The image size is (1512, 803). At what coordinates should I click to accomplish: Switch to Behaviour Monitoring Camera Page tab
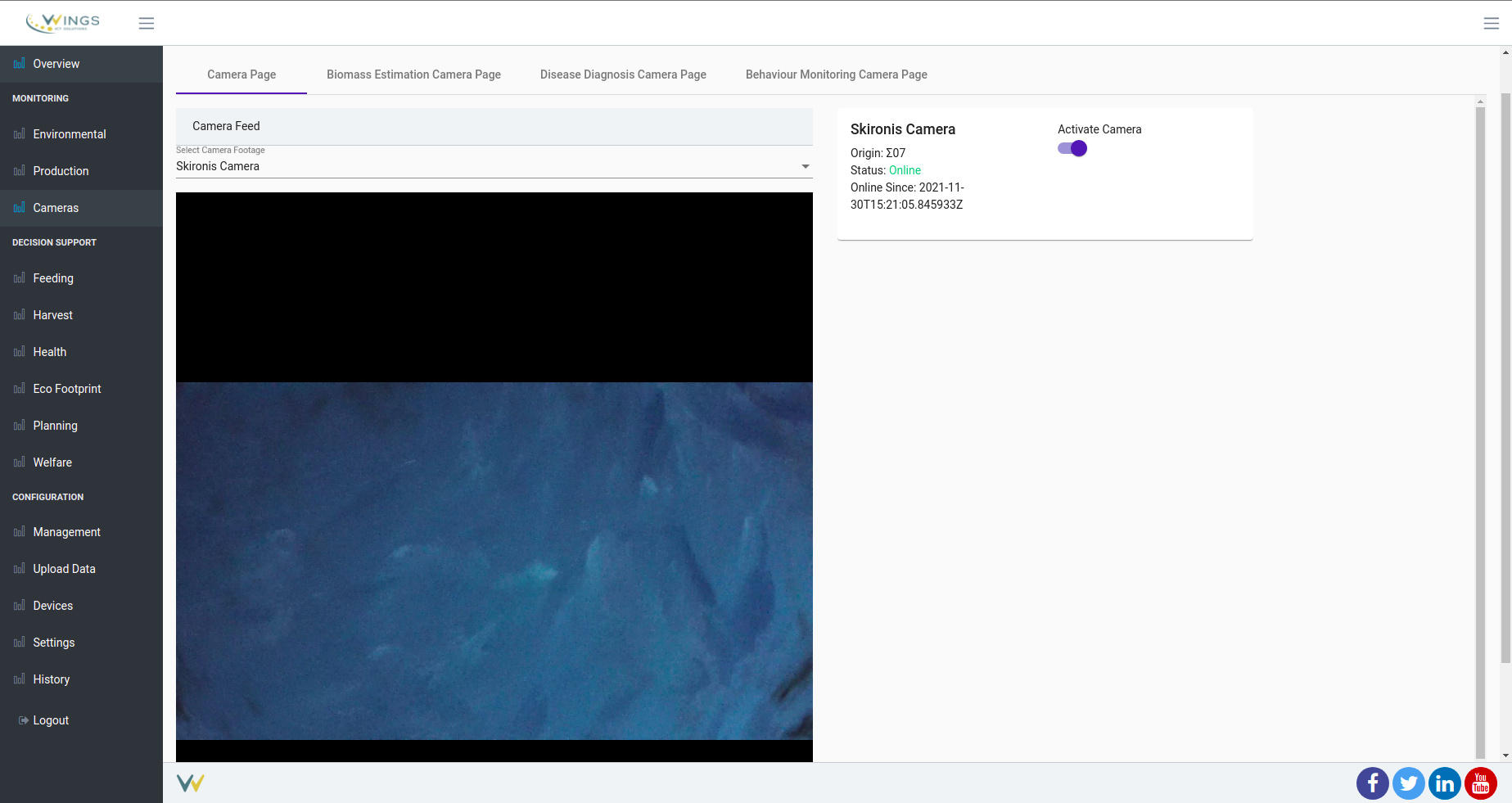pyautogui.click(x=837, y=74)
